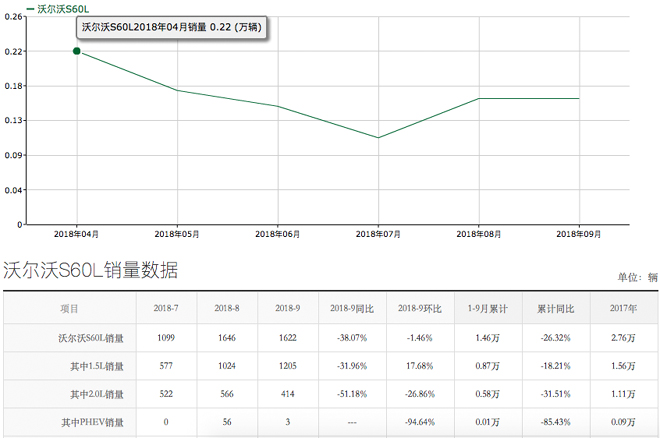The width and height of the screenshot is (660, 438).
Task: Click the 17.68% cell
Action: click(x=420, y=366)
